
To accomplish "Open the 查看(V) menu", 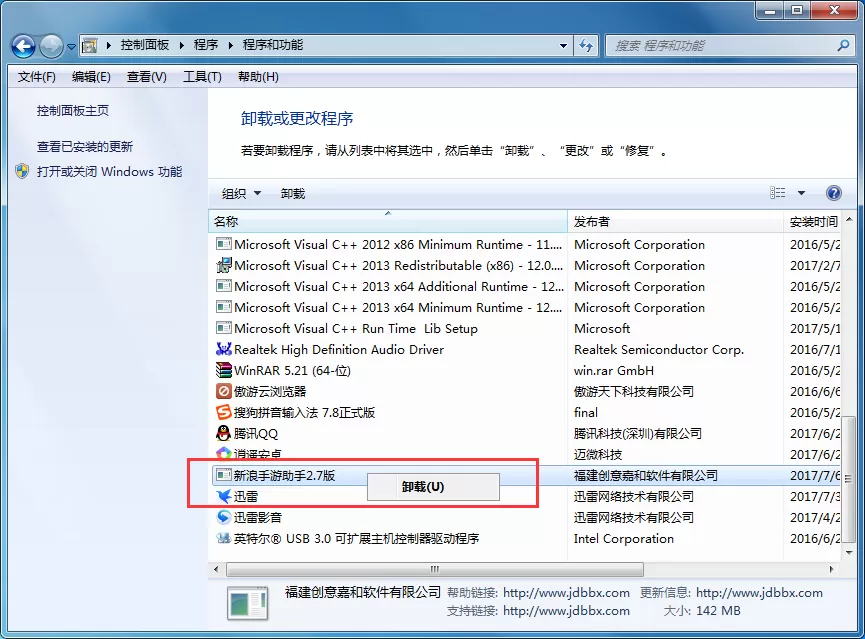I will (x=147, y=77).
